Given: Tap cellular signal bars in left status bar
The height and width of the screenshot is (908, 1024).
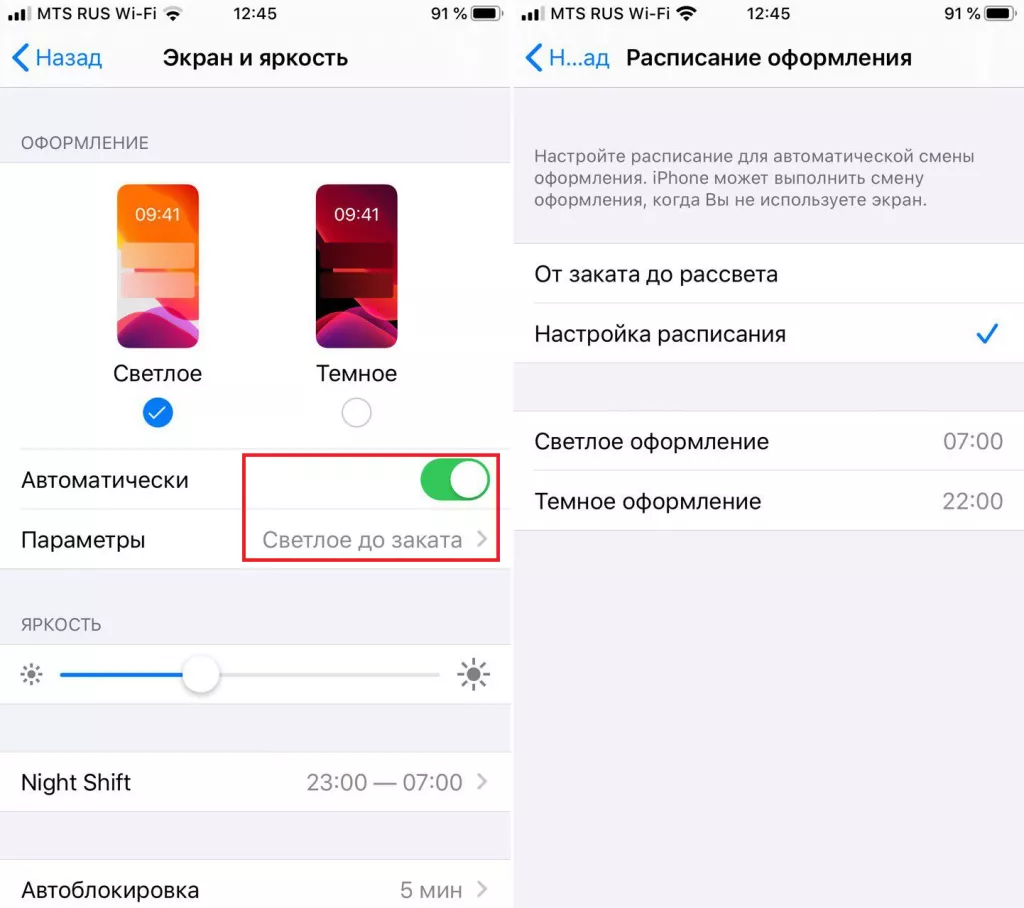Looking at the screenshot, I should point(20,14).
